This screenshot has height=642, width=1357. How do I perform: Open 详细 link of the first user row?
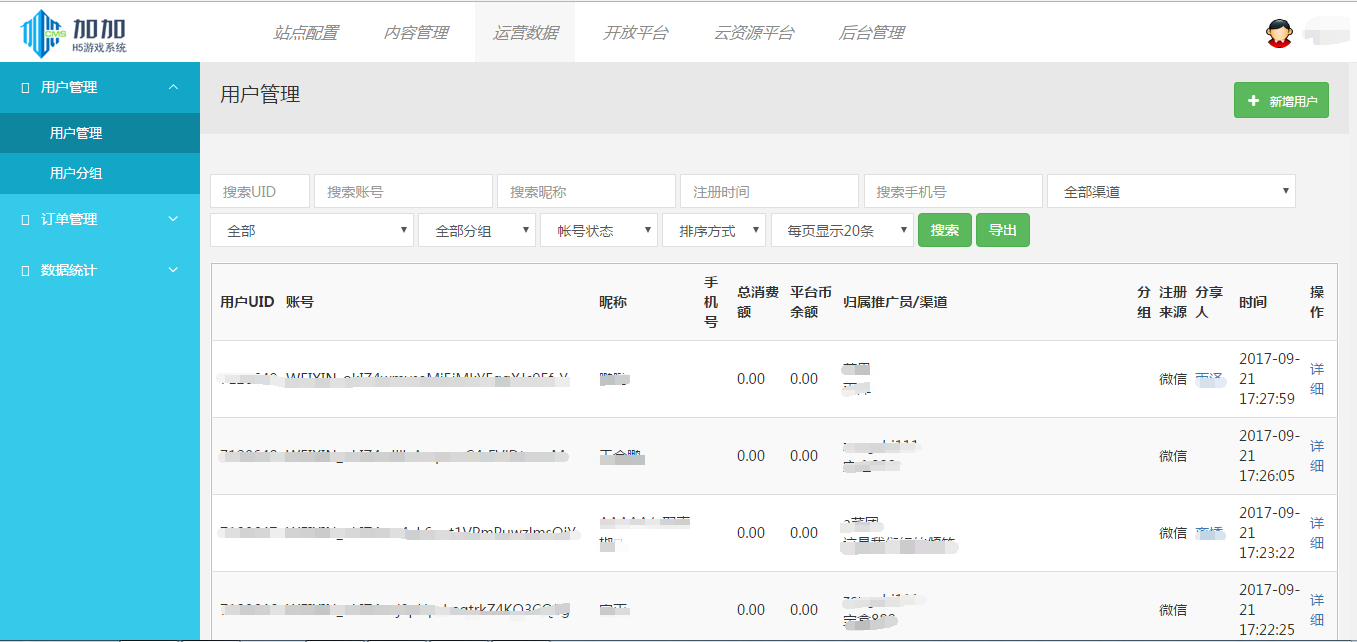click(x=1316, y=378)
